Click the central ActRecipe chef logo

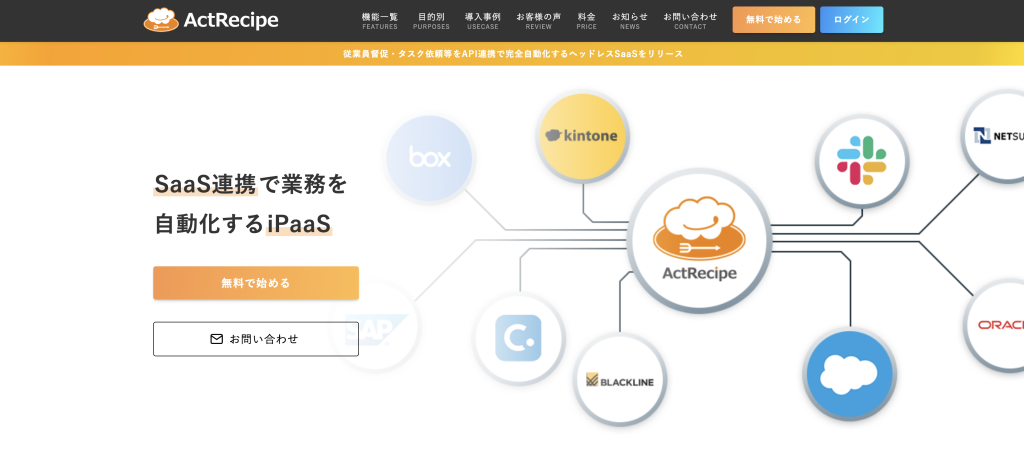pyautogui.click(x=699, y=240)
